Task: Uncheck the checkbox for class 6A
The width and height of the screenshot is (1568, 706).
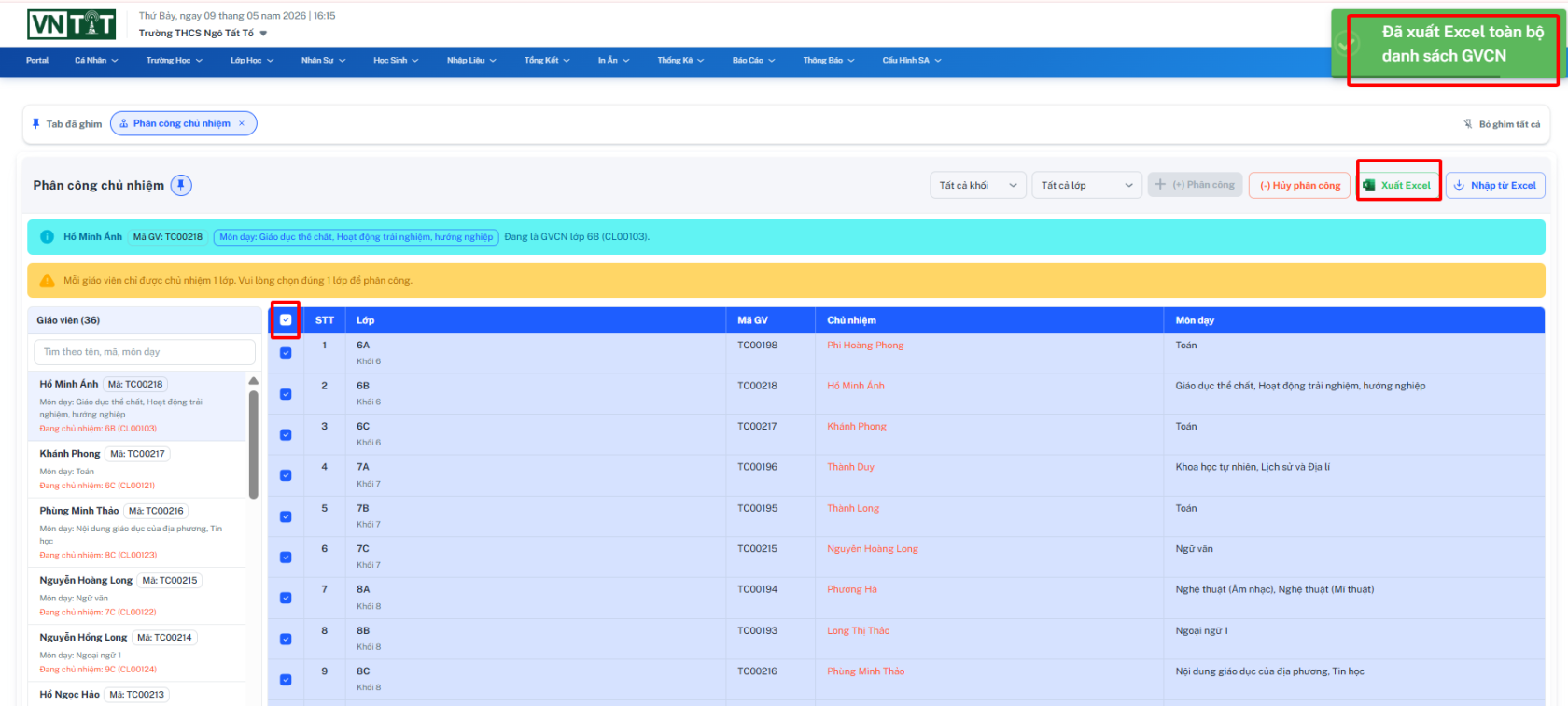Action: pyautogui.click(x=286, y=353)
